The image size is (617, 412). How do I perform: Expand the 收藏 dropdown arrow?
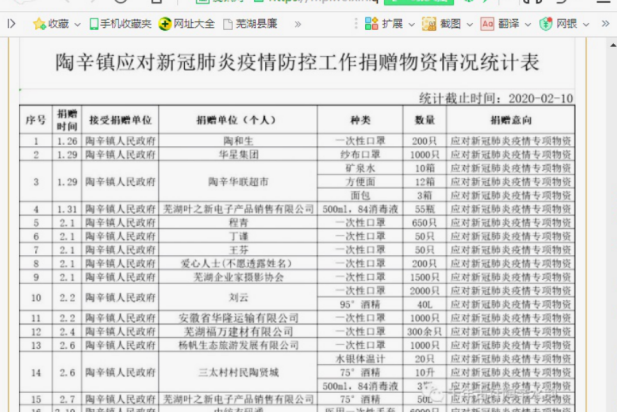click(78, 24)
